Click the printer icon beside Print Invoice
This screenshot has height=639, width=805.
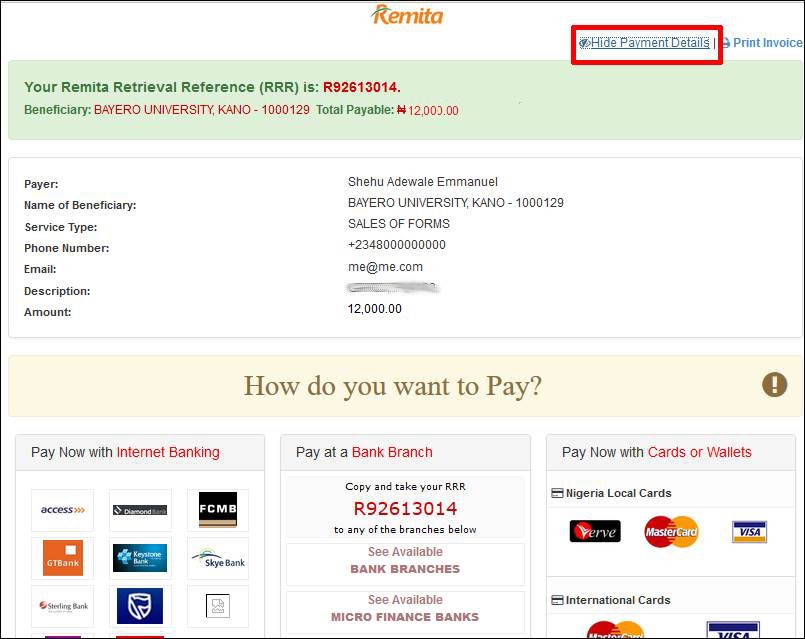point(726,44)
